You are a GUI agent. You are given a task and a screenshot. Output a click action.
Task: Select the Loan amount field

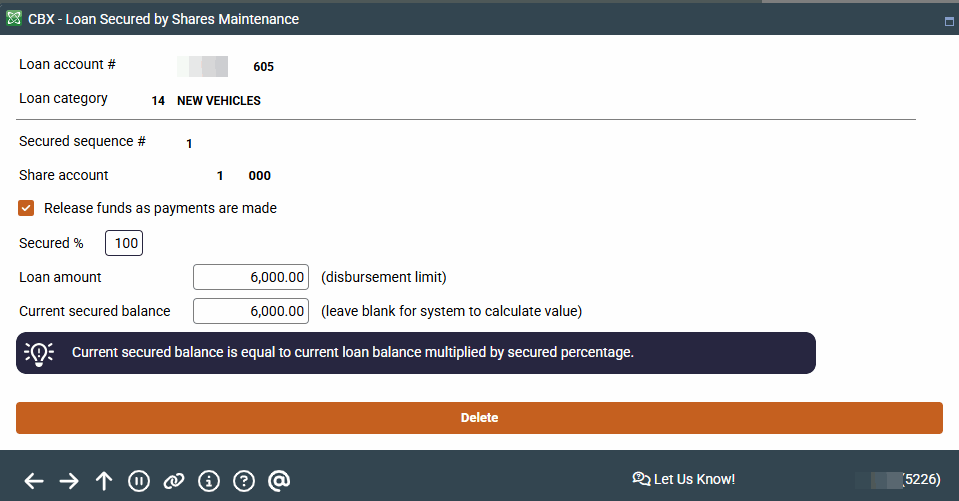pos(251,277)
